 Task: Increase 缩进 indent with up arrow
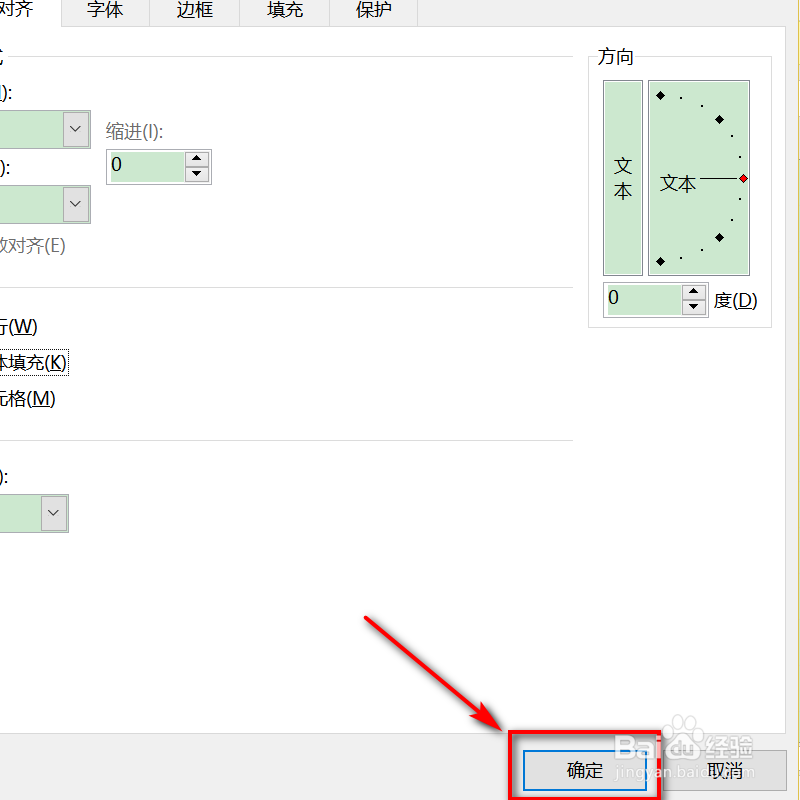click(197, 158)
